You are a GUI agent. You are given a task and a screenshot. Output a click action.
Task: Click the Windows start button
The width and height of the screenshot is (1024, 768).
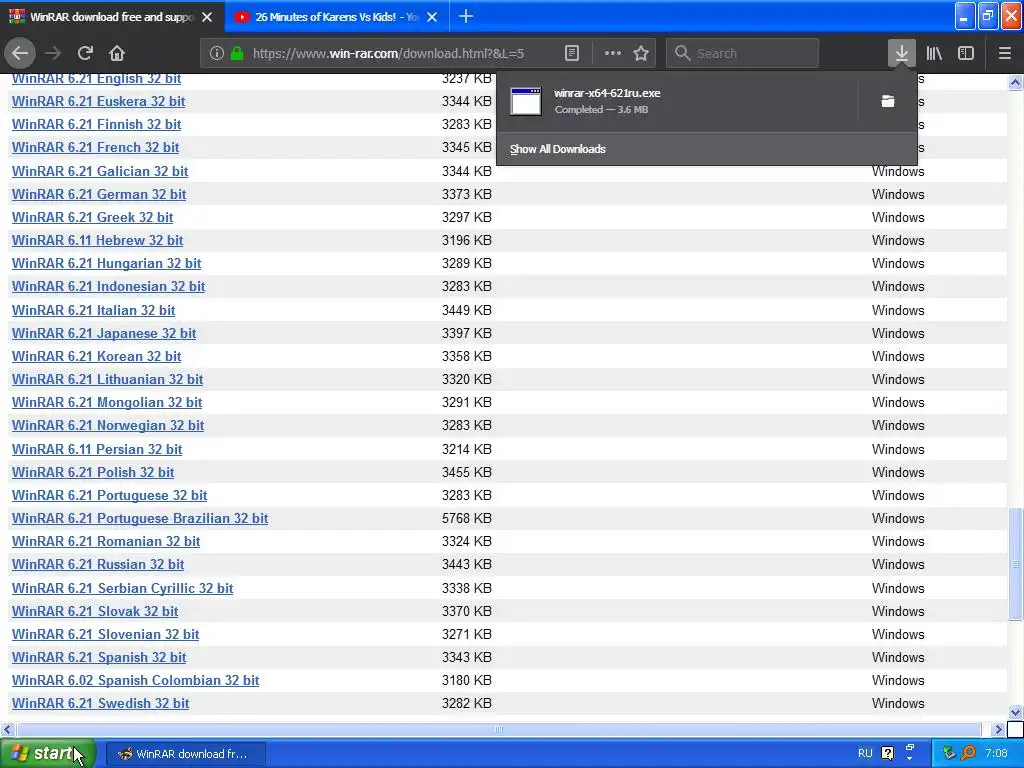tap(48, 753)
